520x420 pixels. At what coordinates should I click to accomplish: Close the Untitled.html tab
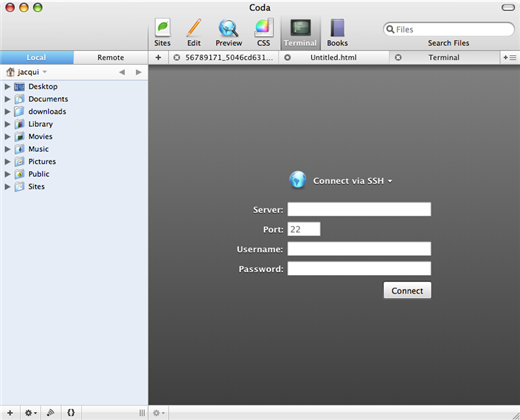click(x=287, y=58)
